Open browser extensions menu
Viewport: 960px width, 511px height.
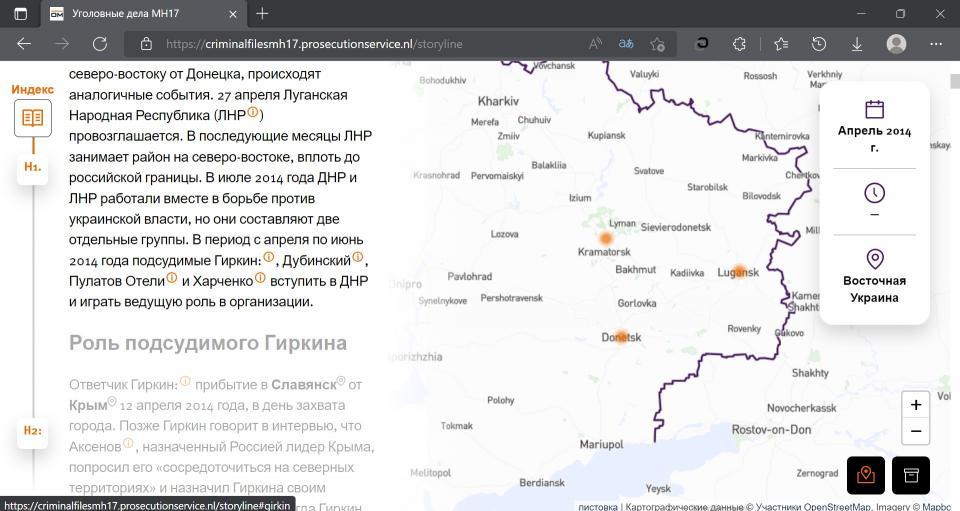click(x=740, y=44)
